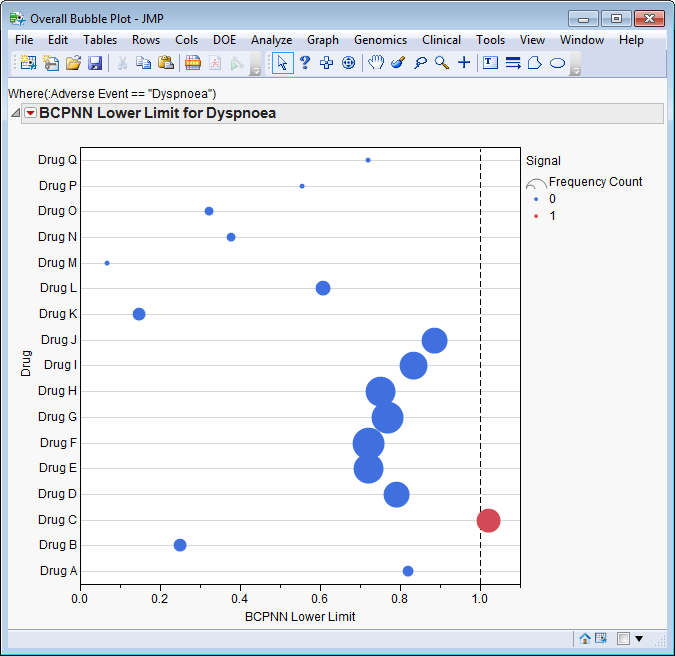The height and width of the screenshot is (656, 675).
Task: Open the Genomics menu
Action: [x=380, y=40]
